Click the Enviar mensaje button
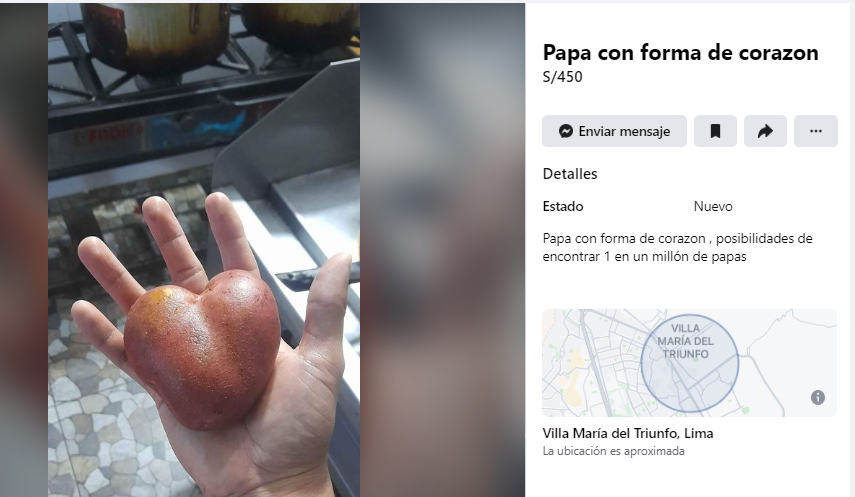This screenshot has height=497, width=855. pyautogui.click(x=614, y=131)
